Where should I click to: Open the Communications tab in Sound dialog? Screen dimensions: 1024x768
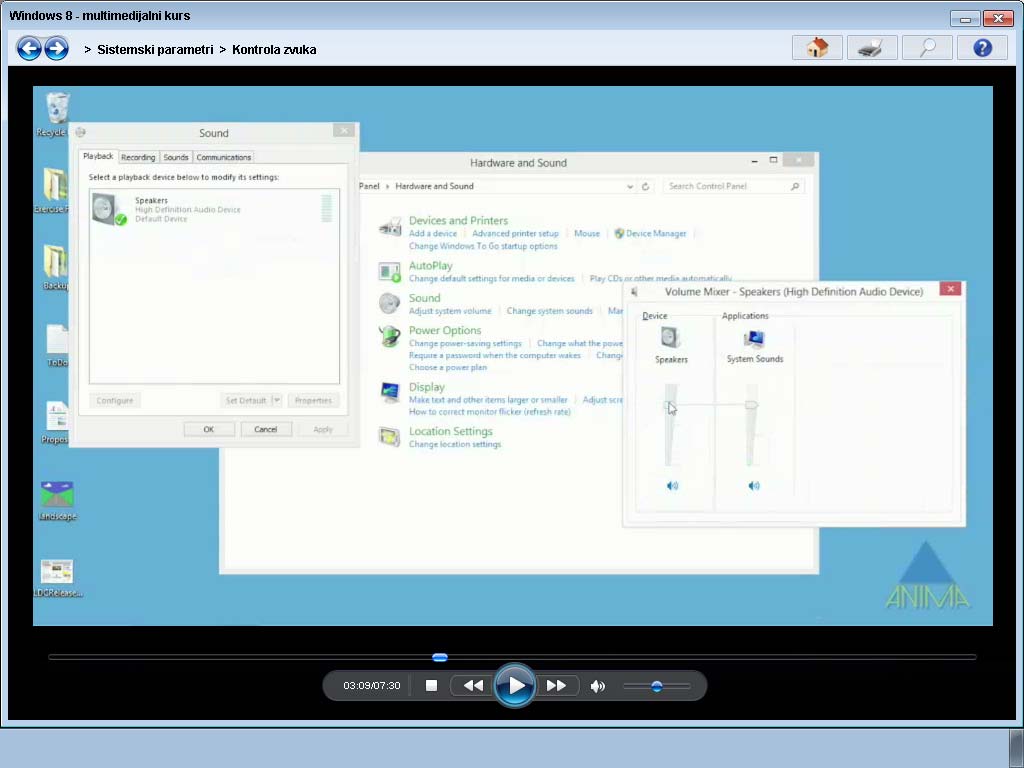pos(222,157)
